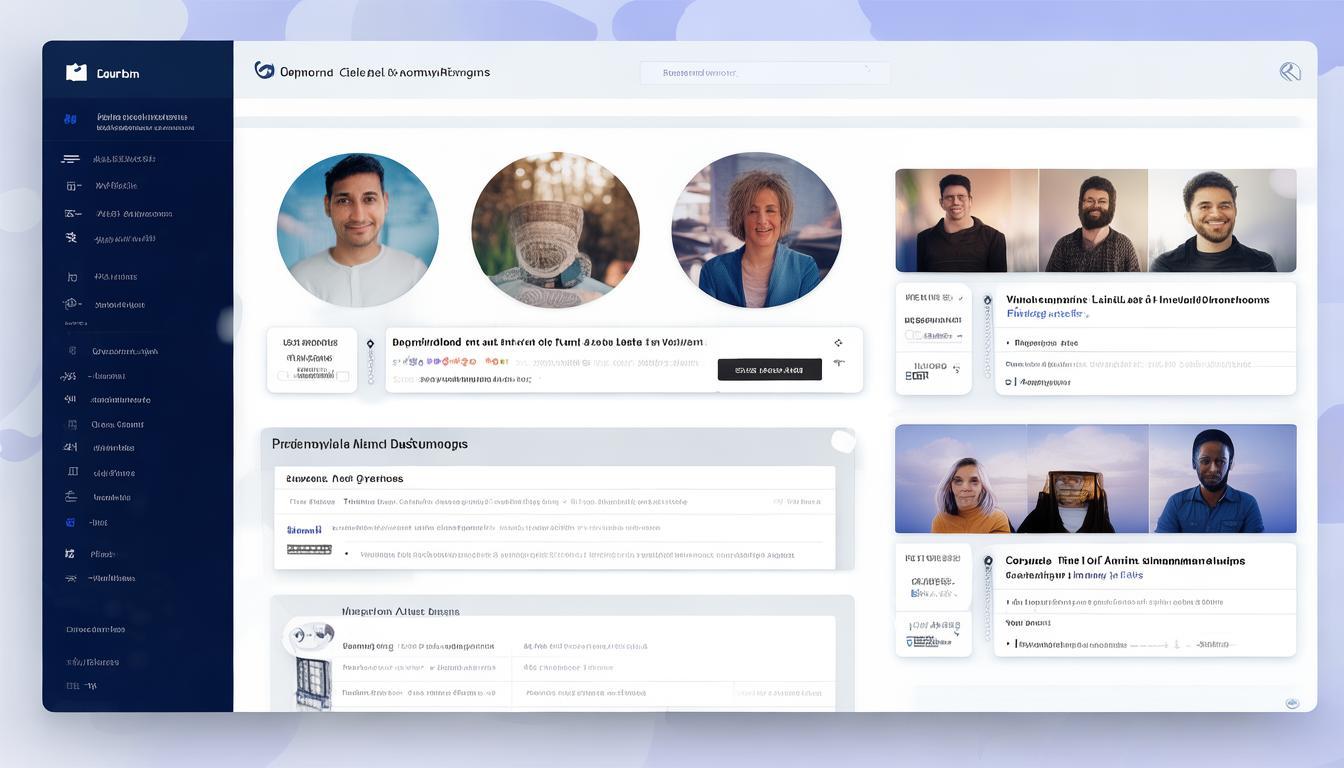Click the small circle icon at window's bottom right
This screenshot has height=768, width=1344.
1293,701
